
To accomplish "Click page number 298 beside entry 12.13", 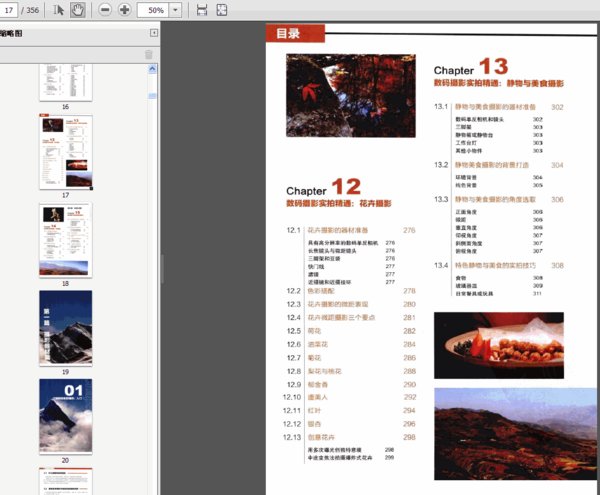I will pyautogui.click(x=409, y=438).
